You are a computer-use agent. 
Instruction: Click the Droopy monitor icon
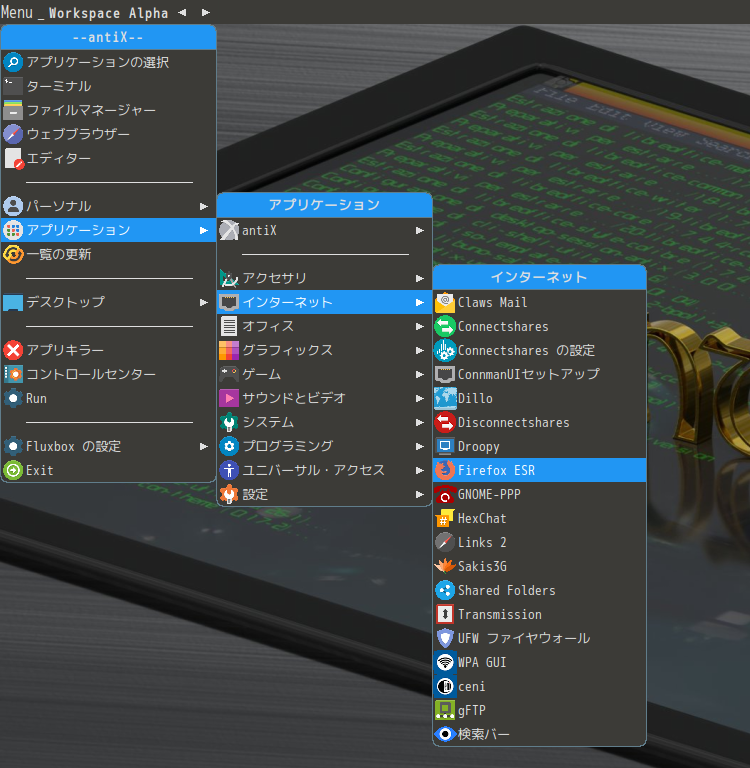click(445, 446)
